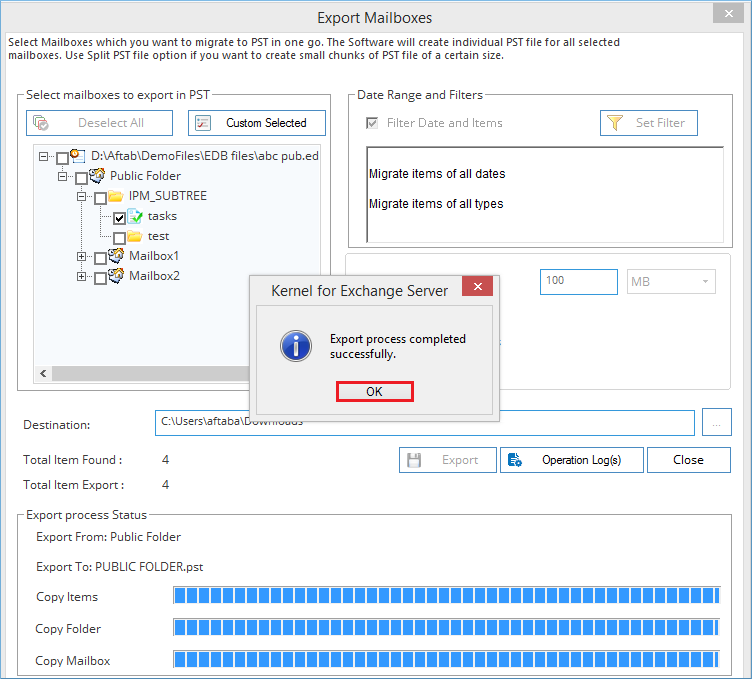Viewport: 752px width, 679px height.
Task: Close the Export Mailboxes window
Action: pyautogui.click(x=728, y=13)
